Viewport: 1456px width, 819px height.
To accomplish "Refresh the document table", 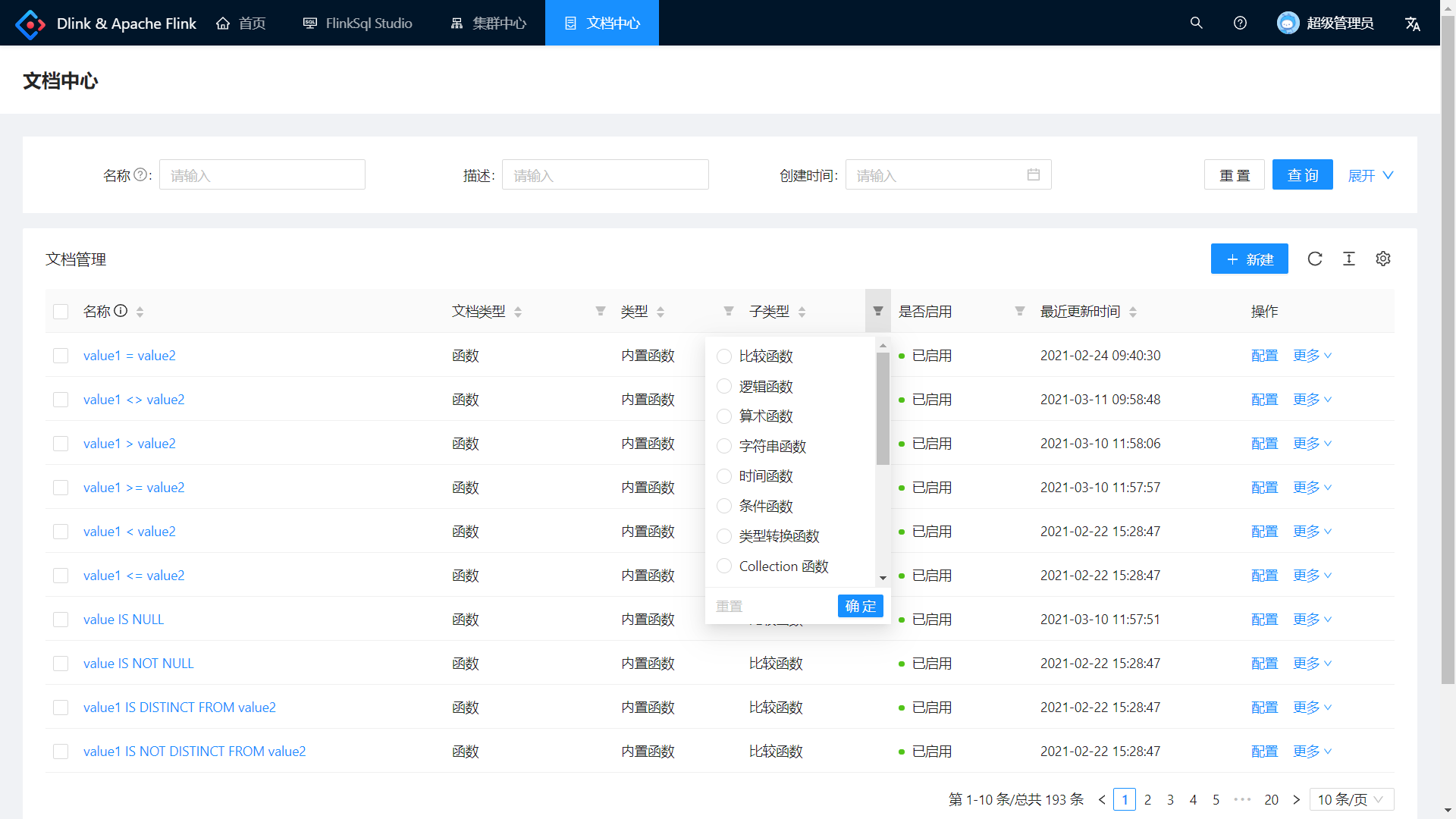I will [x=1315, y=259].
